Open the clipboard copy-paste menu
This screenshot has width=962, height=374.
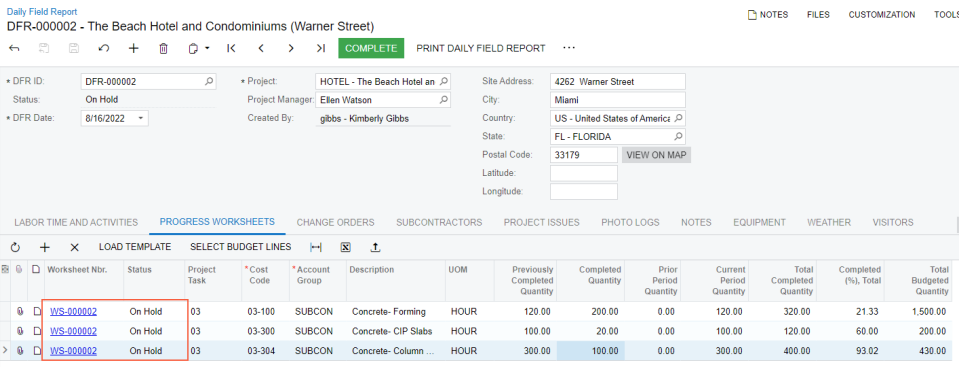point(199,48)
